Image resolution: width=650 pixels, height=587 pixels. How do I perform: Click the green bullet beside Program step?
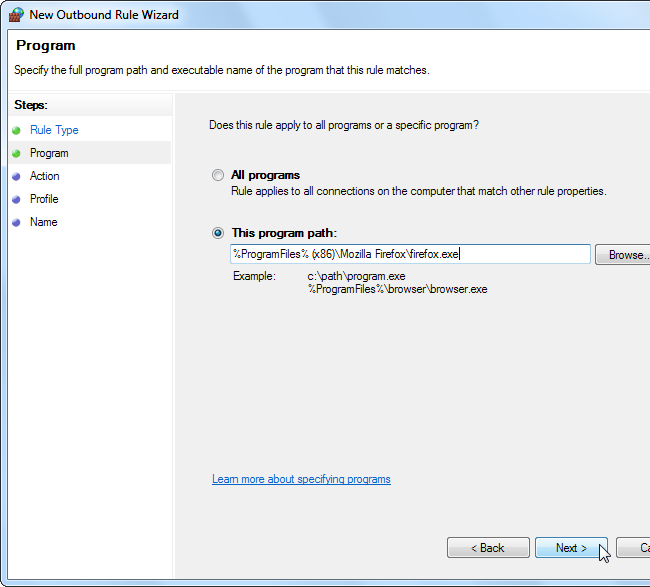(16, 153)
